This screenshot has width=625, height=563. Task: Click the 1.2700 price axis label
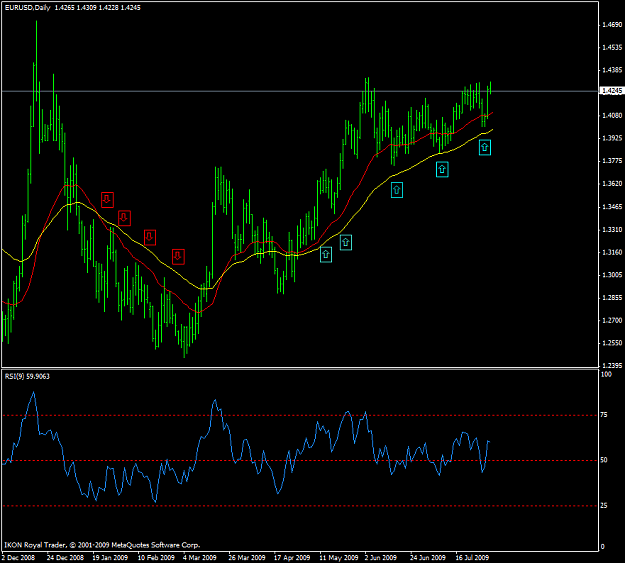612,321
